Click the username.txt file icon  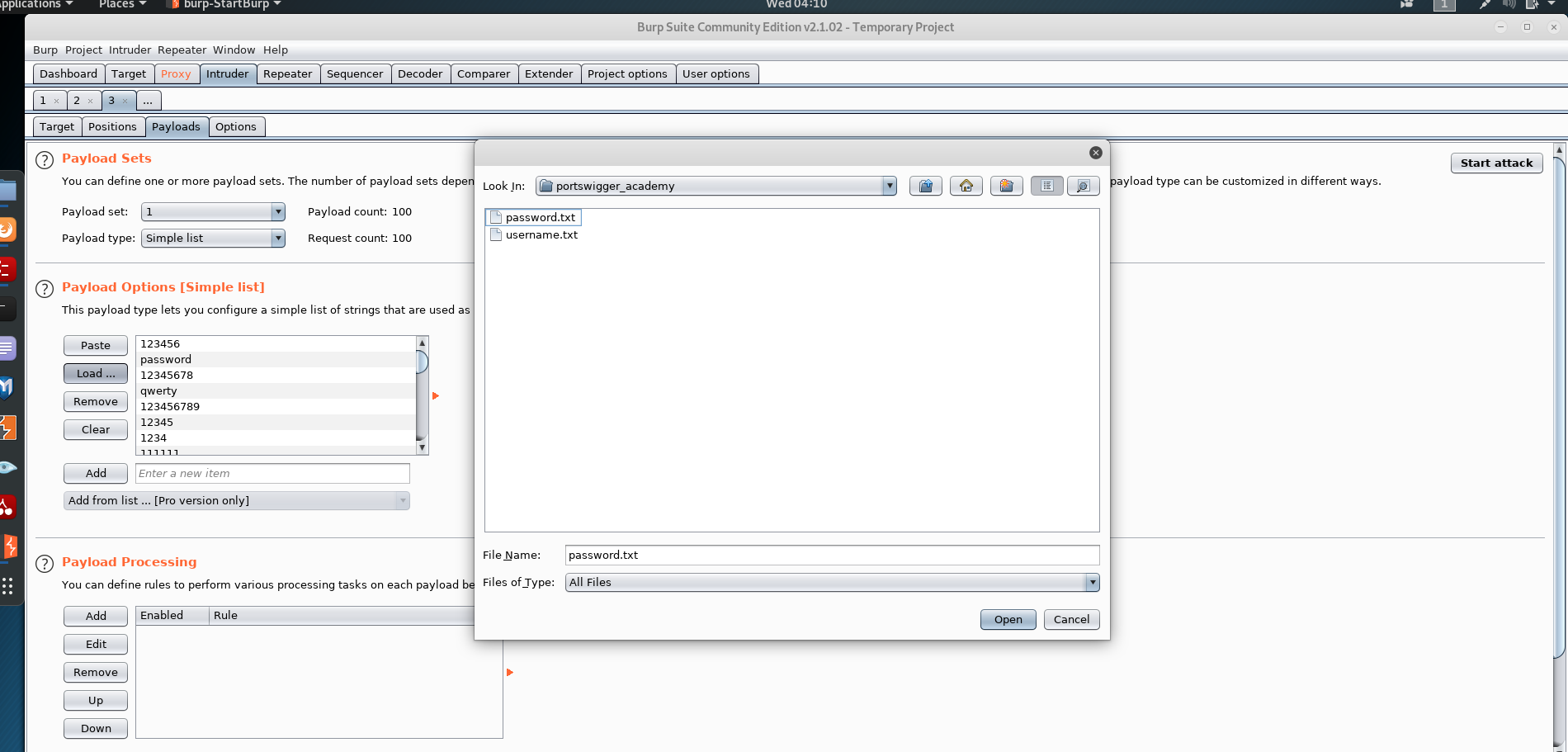(496, 234)
